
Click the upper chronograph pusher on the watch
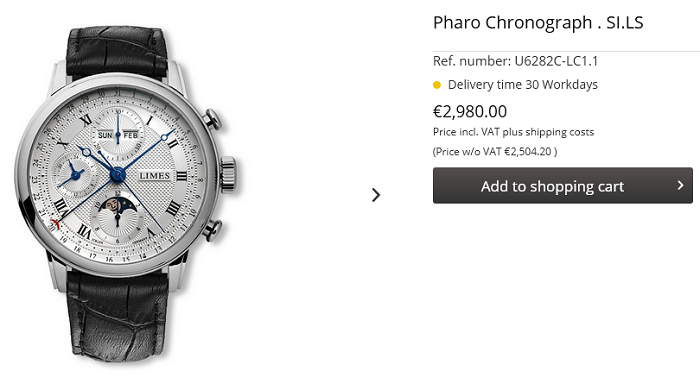click(212, 119)
